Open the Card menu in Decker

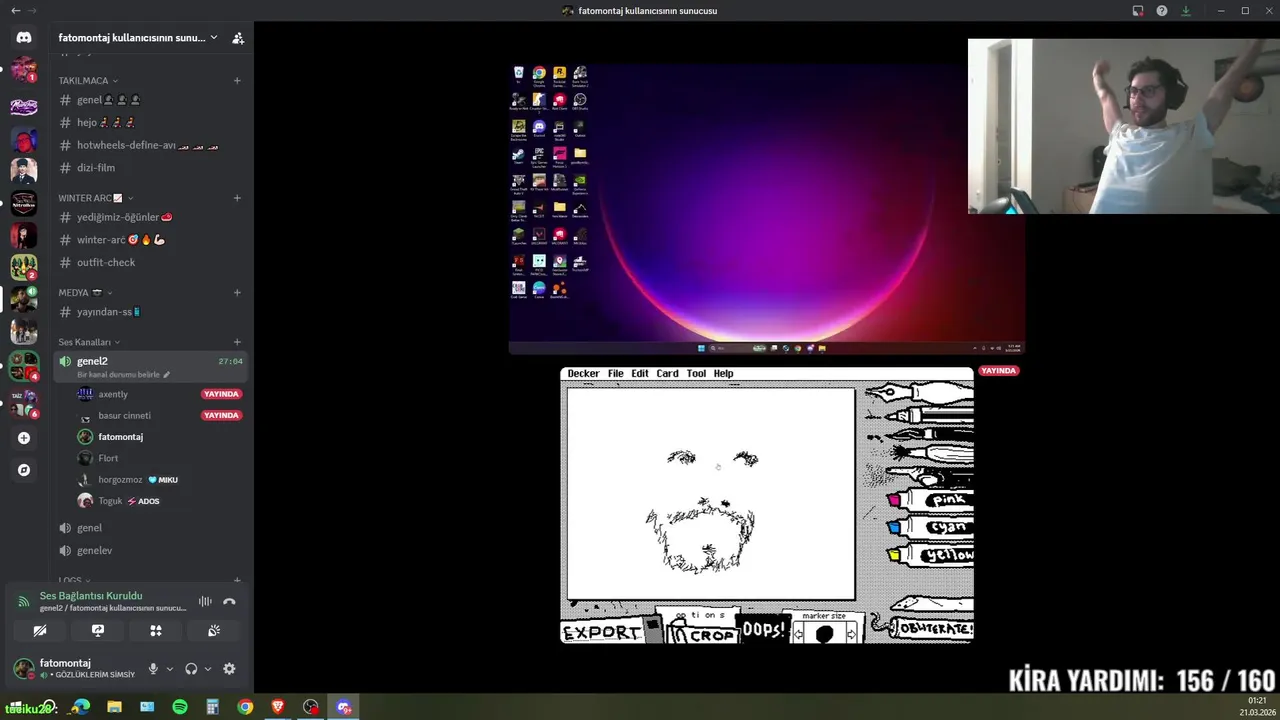pos(667,374)
